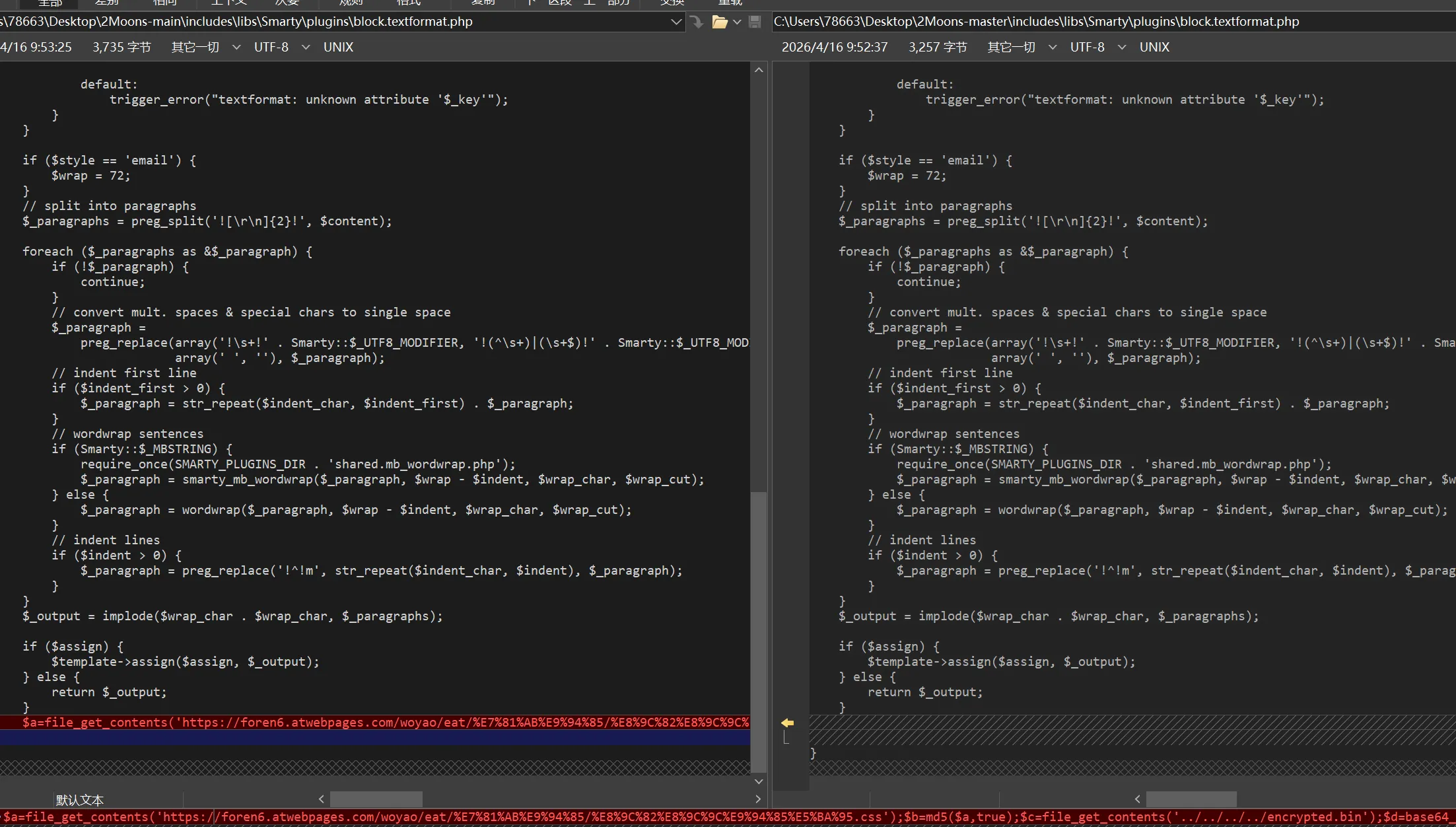This screenshot has width=1456, height=827.
Task: Click the 默认文本 status label
Action: (80, 800)
